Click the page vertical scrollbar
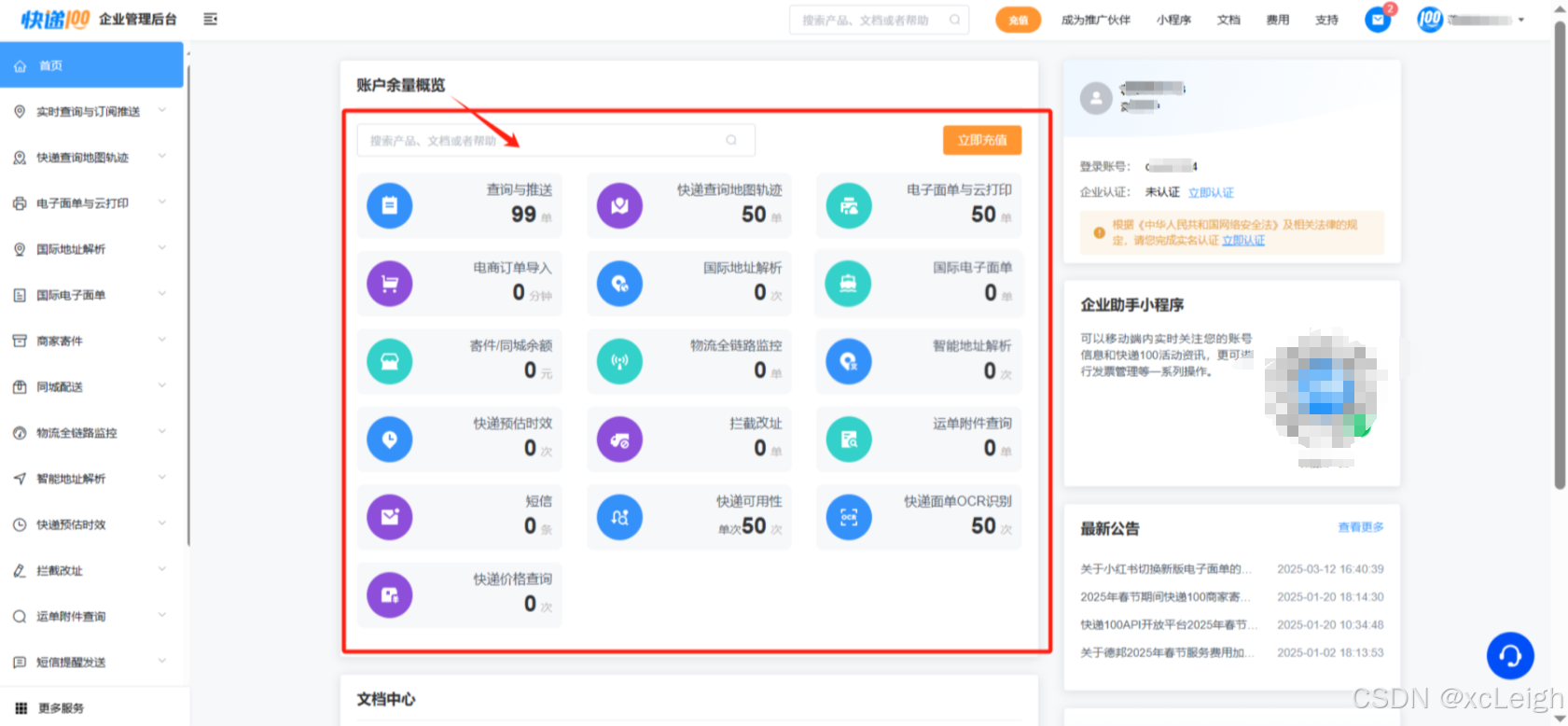 pyautogui.click(x=1560, y=254)
